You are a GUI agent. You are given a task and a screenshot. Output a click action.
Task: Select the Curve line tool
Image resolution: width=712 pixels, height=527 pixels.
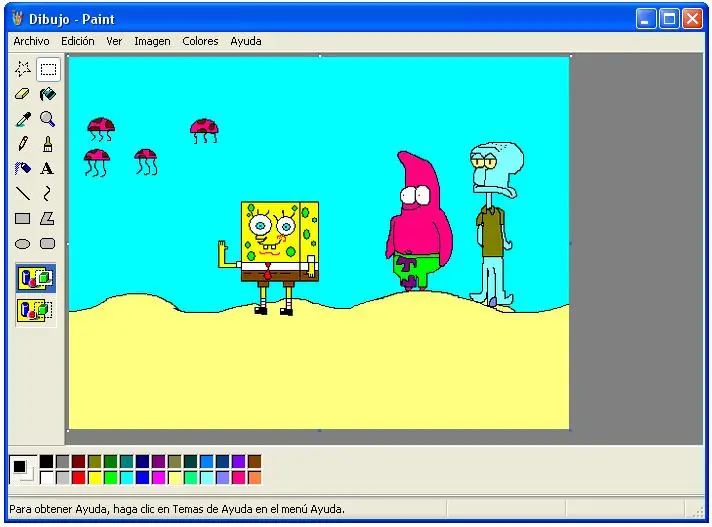click(x=47, y=193)
